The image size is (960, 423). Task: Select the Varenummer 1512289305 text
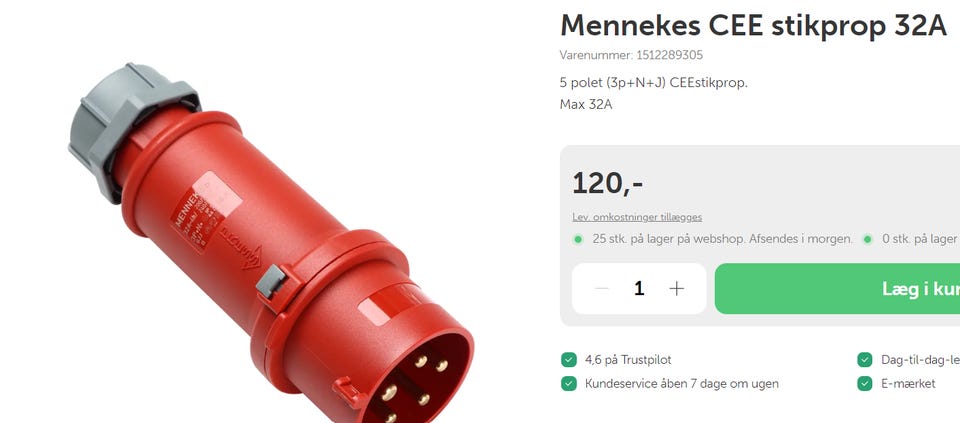631,55
